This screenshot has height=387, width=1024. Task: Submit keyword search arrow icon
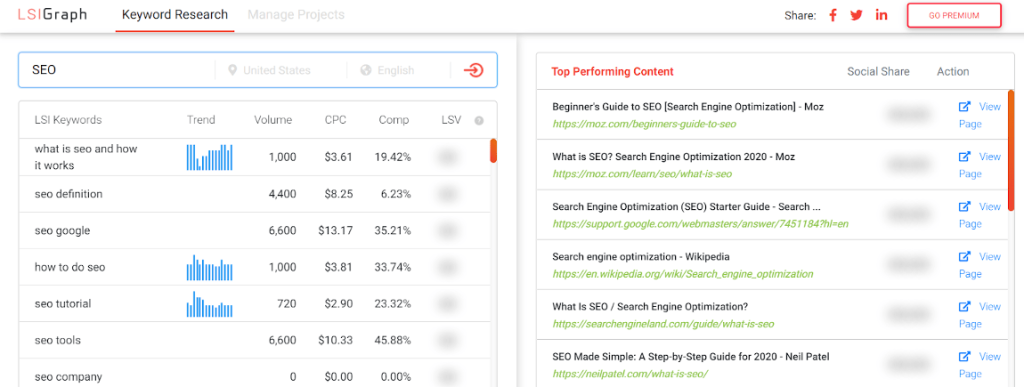click(x=473, y=70)
